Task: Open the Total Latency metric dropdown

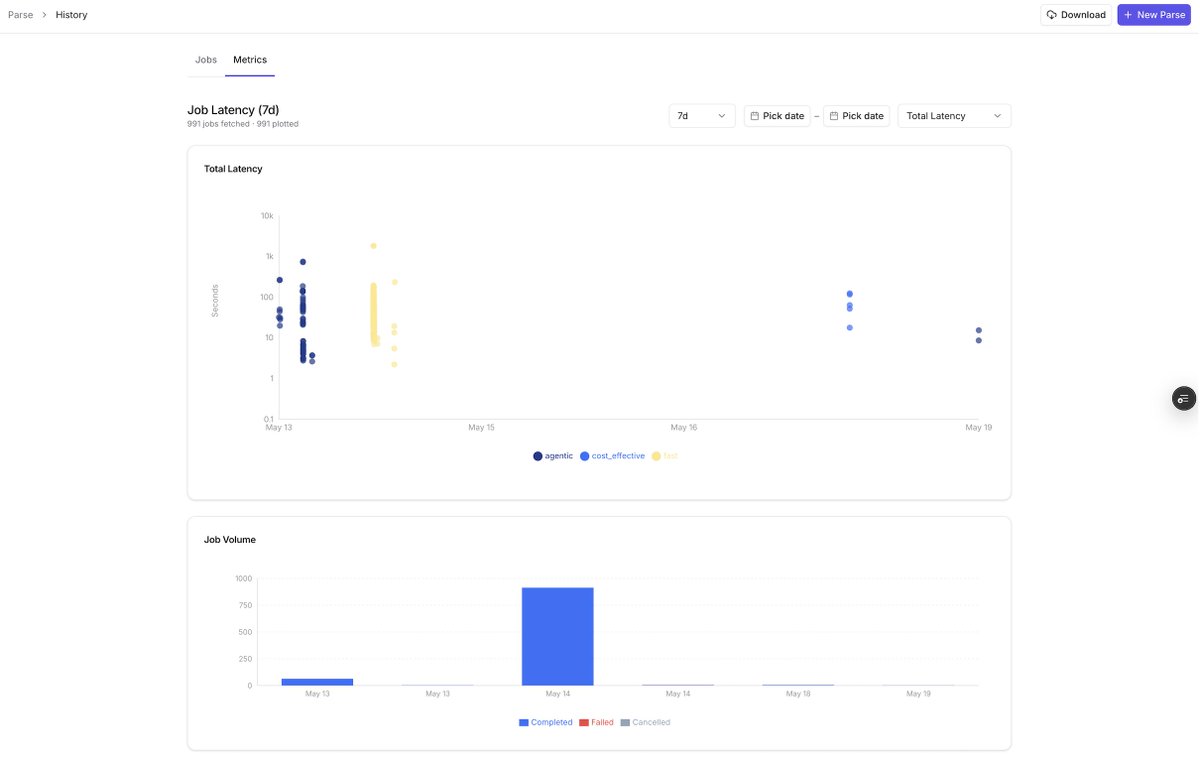Action: (x=954, y=116)
